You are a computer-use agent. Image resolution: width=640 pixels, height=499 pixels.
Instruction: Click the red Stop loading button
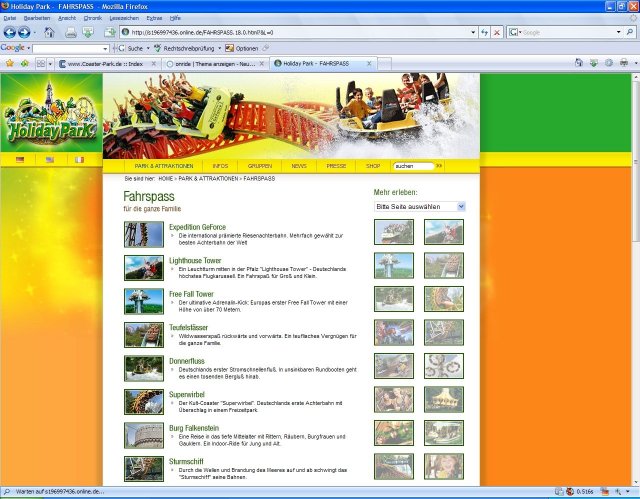point(497,32)
